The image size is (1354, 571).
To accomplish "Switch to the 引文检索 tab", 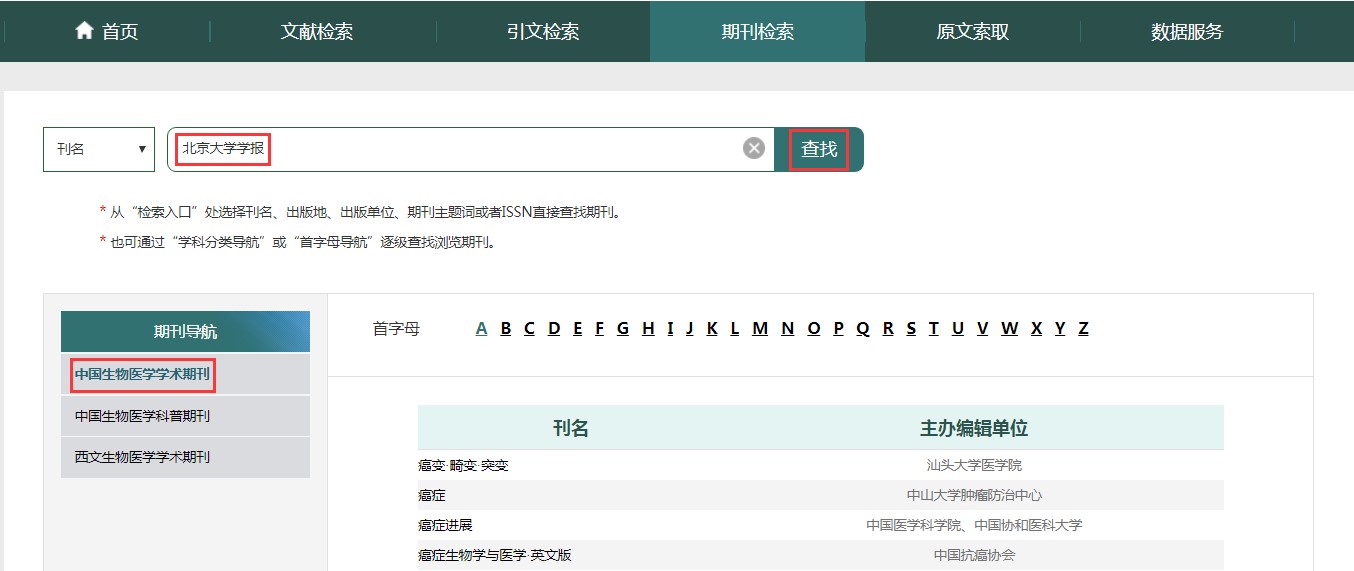I will click(x=543, y=32).
